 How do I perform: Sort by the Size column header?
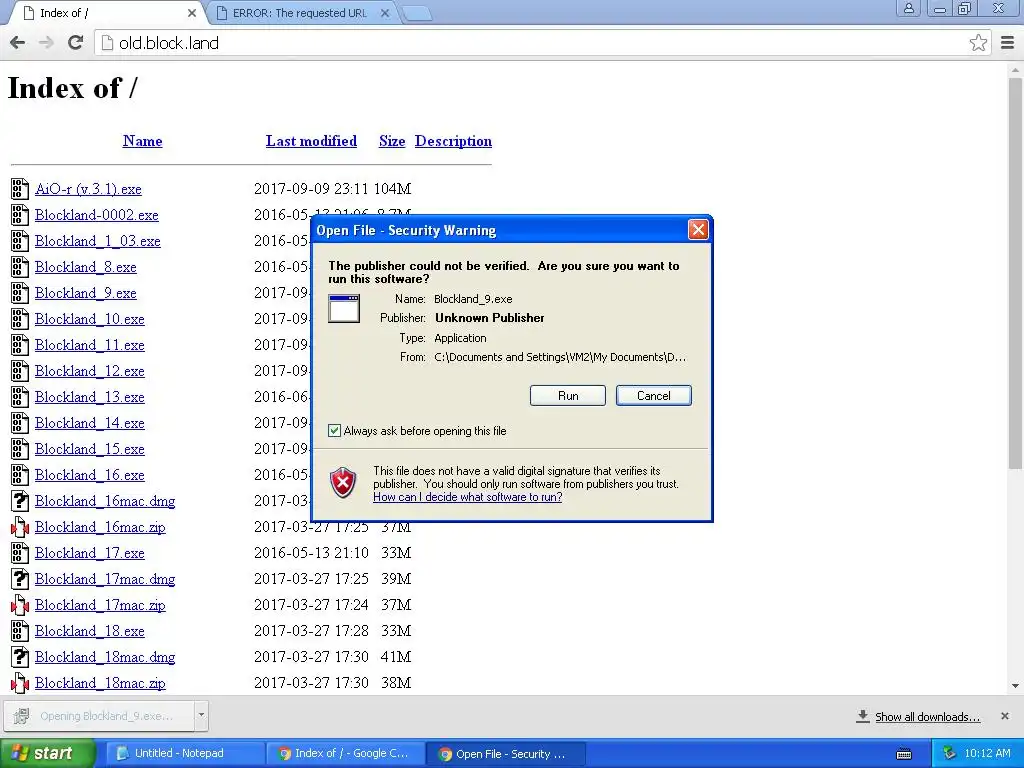coord(392,141)
